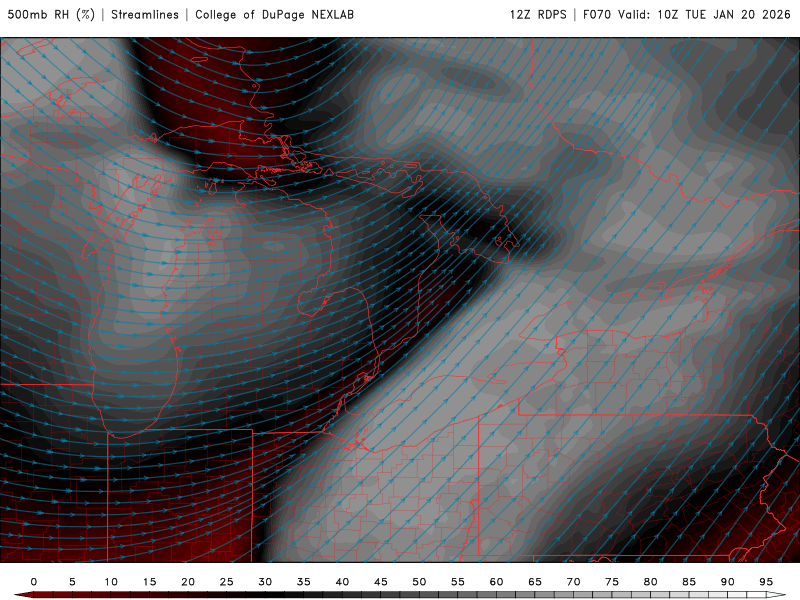Click the '20' value on the color scale
The image size is (800, 600).
188,582
